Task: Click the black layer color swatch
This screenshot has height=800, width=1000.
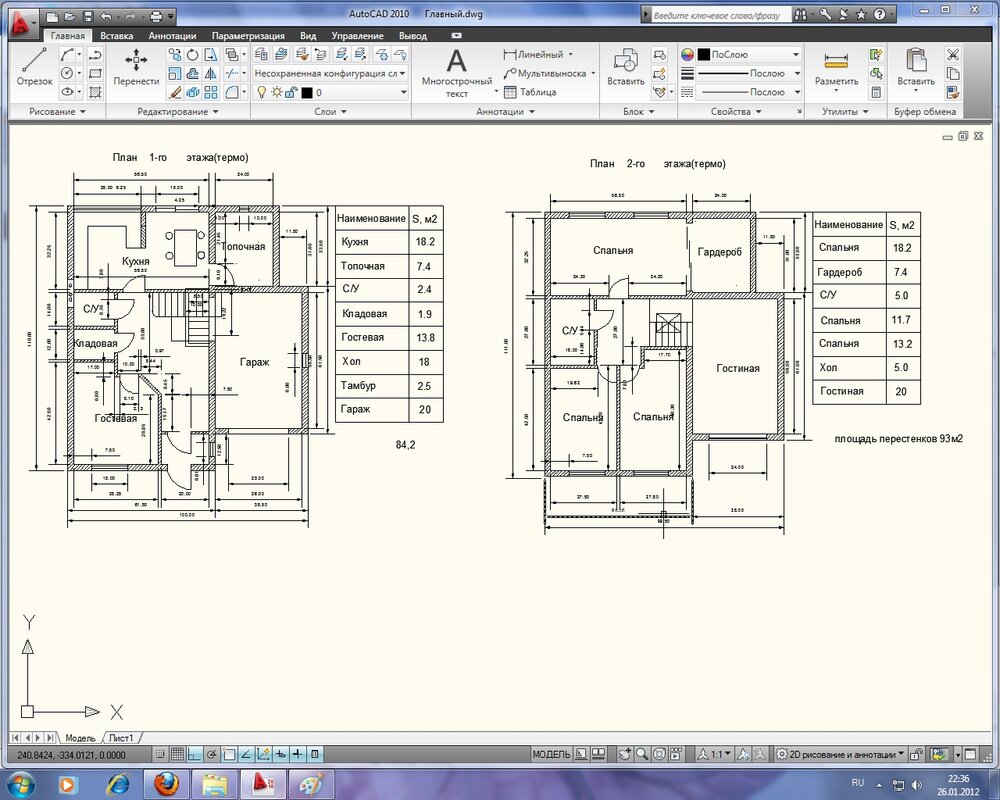Action: pyautogui.click(x=307, y=92)
